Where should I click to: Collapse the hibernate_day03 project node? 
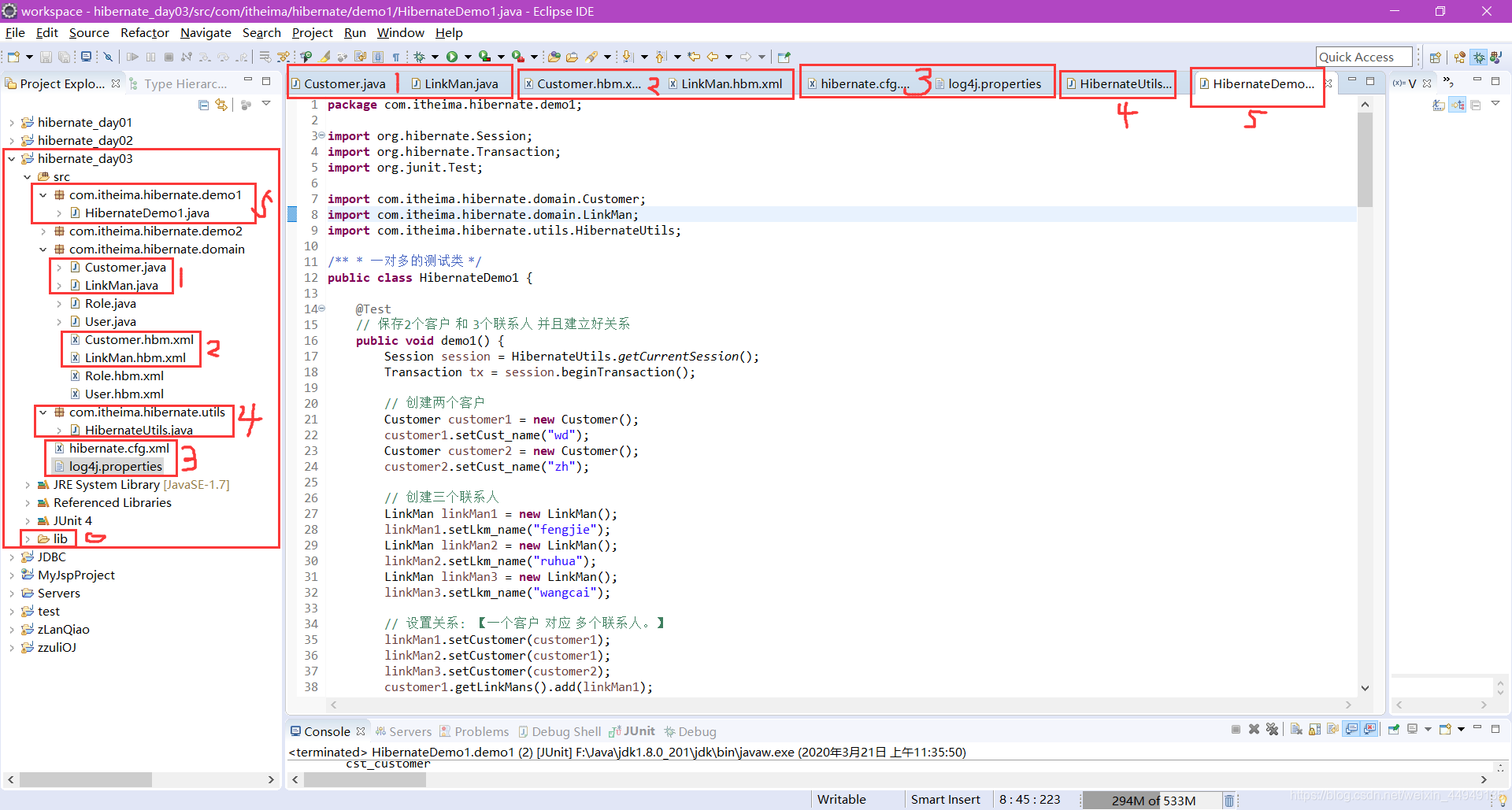[x=11, y=158]
